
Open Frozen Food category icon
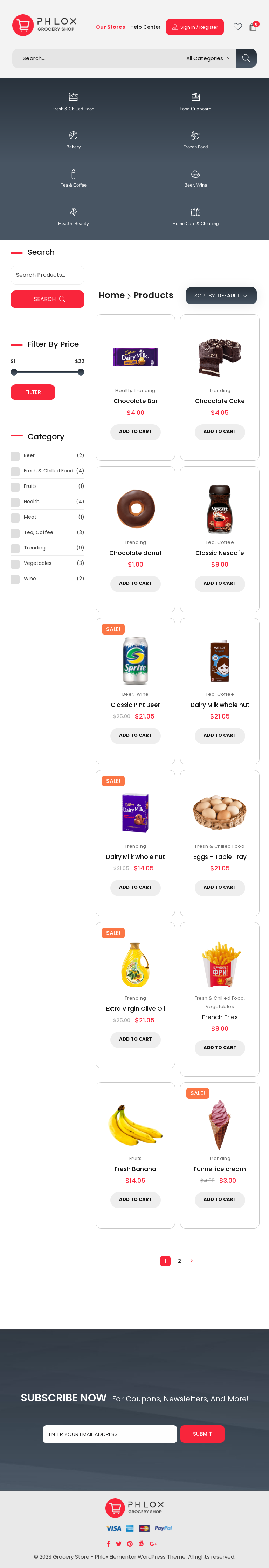click(195, 135)
